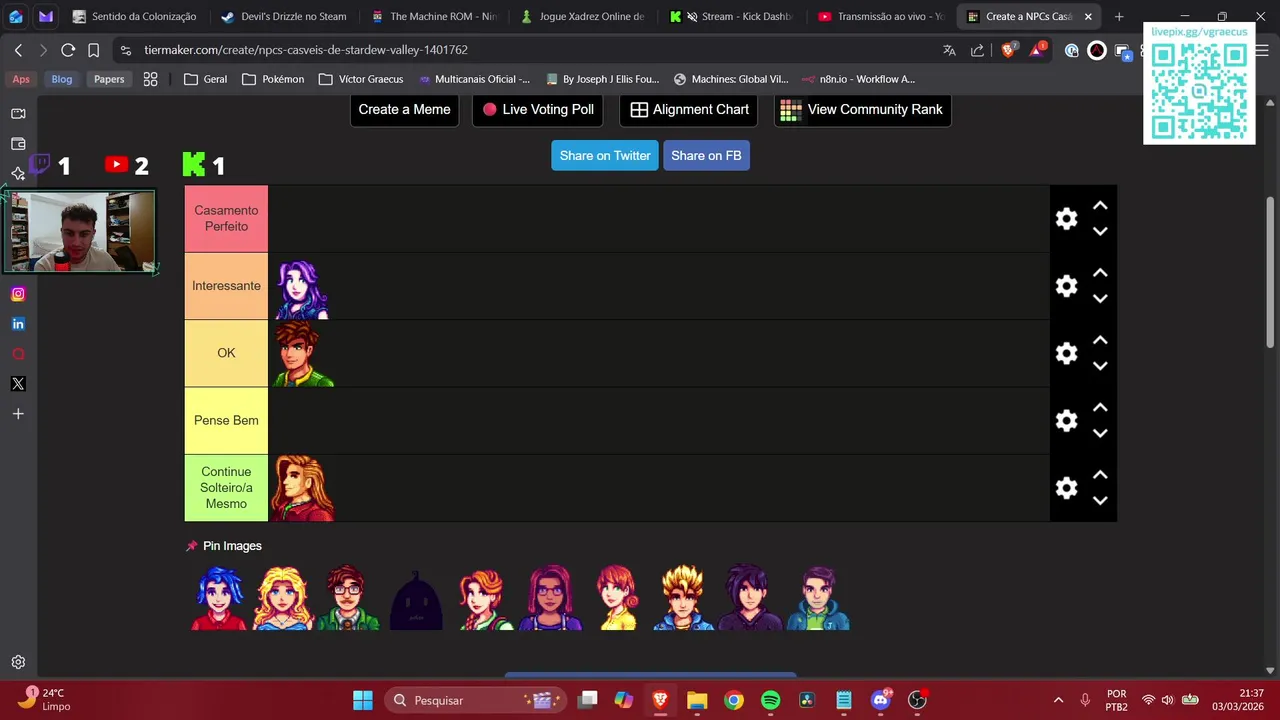The height and width of the screenshot is (720, 1280).
Task: Share on Twitter
Action: [x=605, y=155]
